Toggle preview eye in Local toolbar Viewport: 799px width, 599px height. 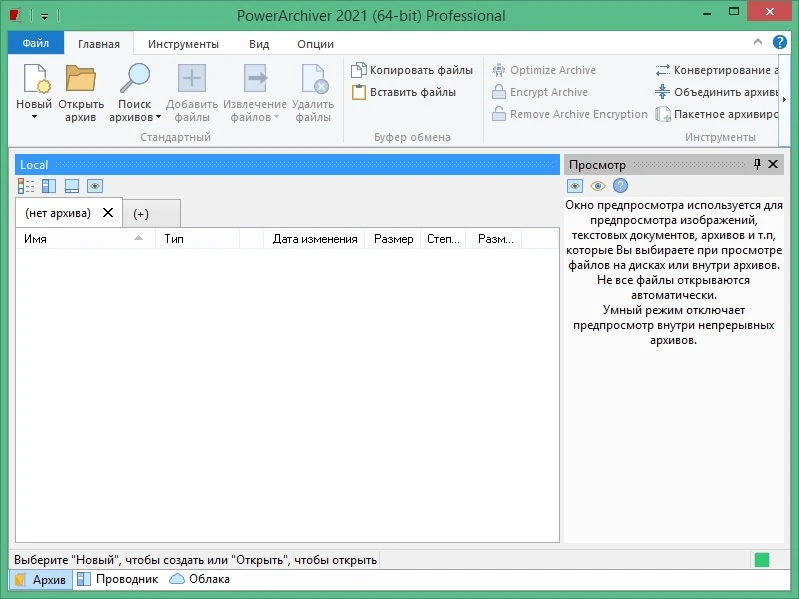click(x=95, y=186)
